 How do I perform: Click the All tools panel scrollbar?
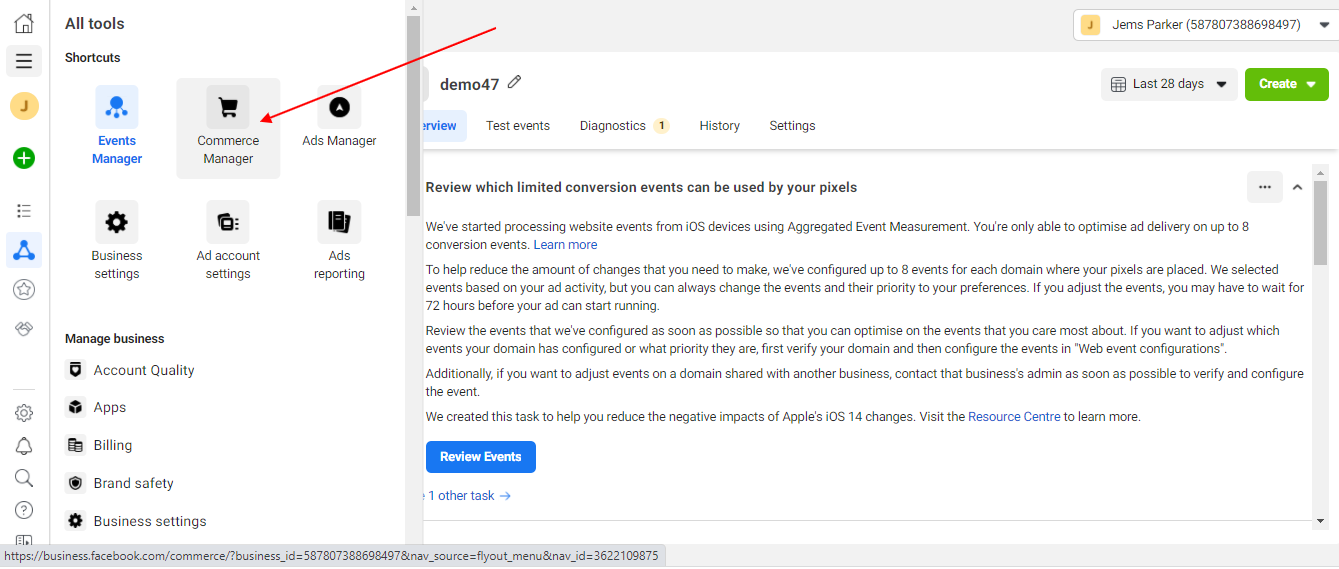413,115
